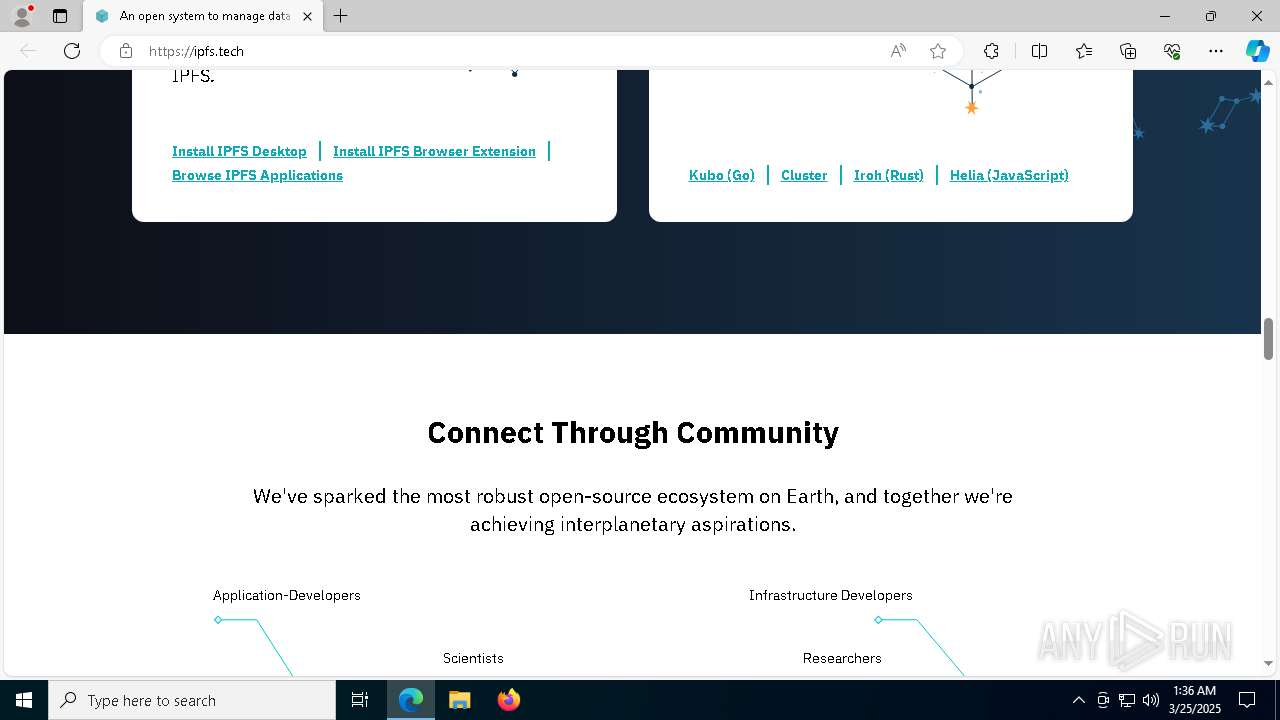Screen dimensions: 1280x720
Task: Click the taskbar search box
Action: (192, 700)
